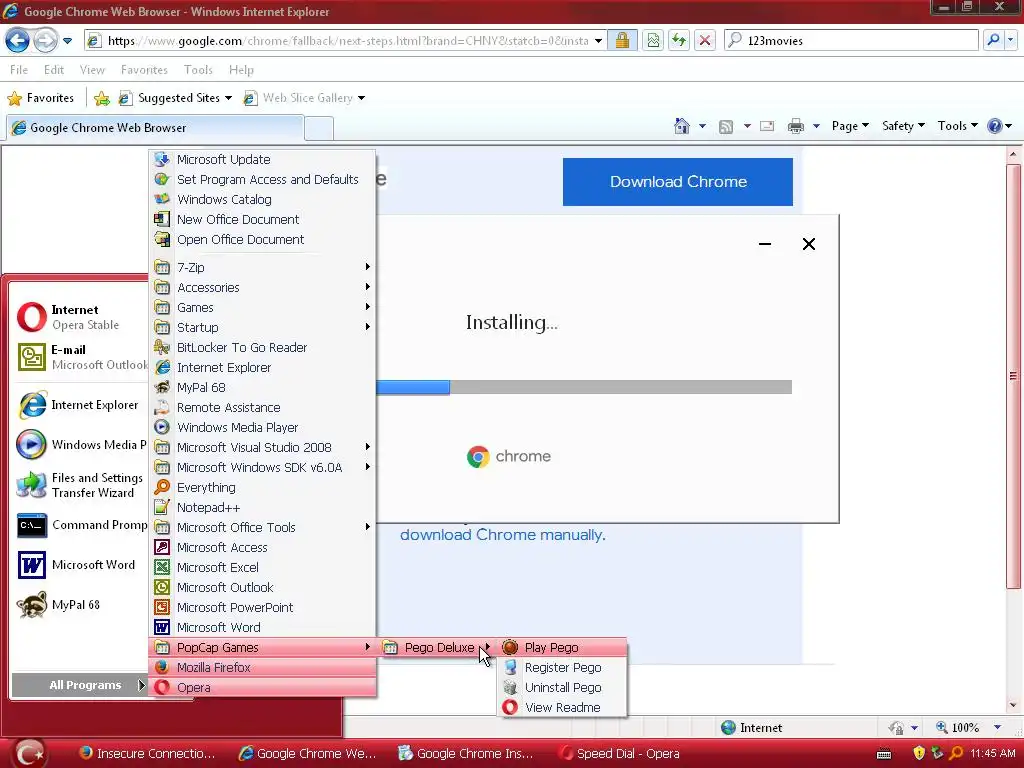
Task: Click the Home icon in command bar
Action: pos(682,126)
